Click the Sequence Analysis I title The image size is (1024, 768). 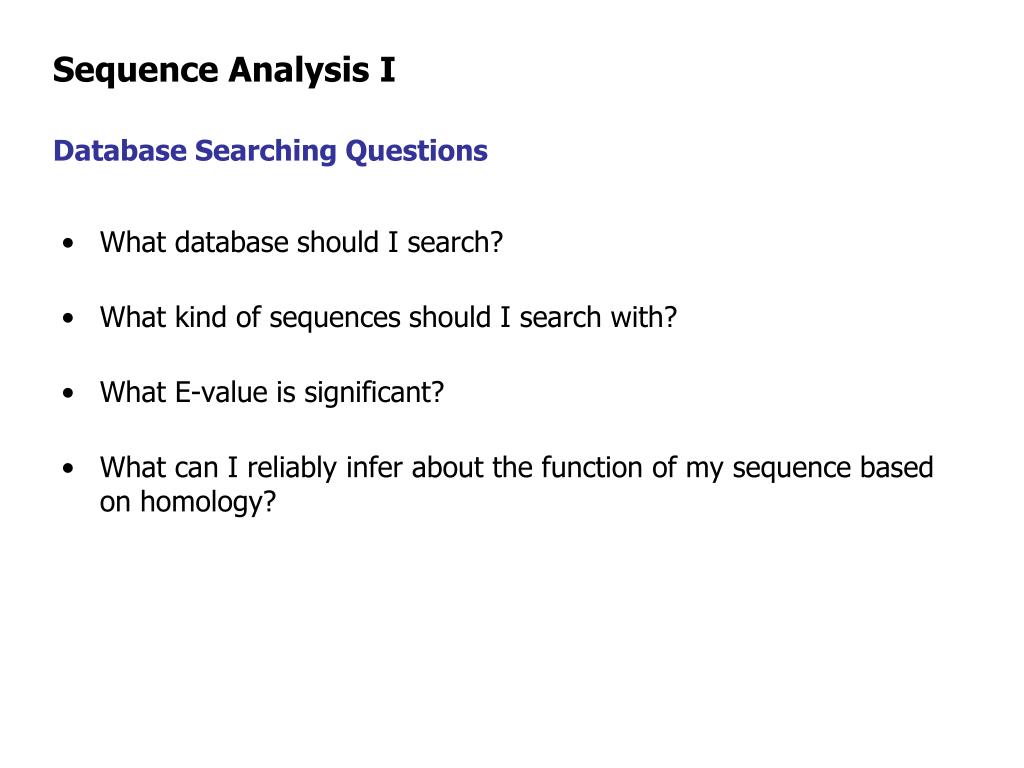(x=224, y=71)
